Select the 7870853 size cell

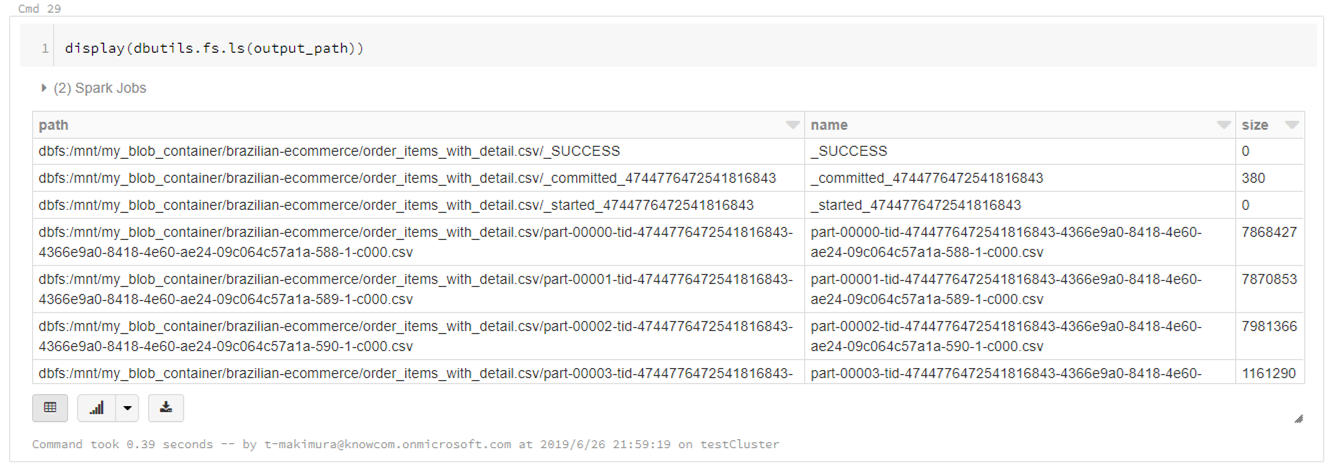tap(1269, 280)
